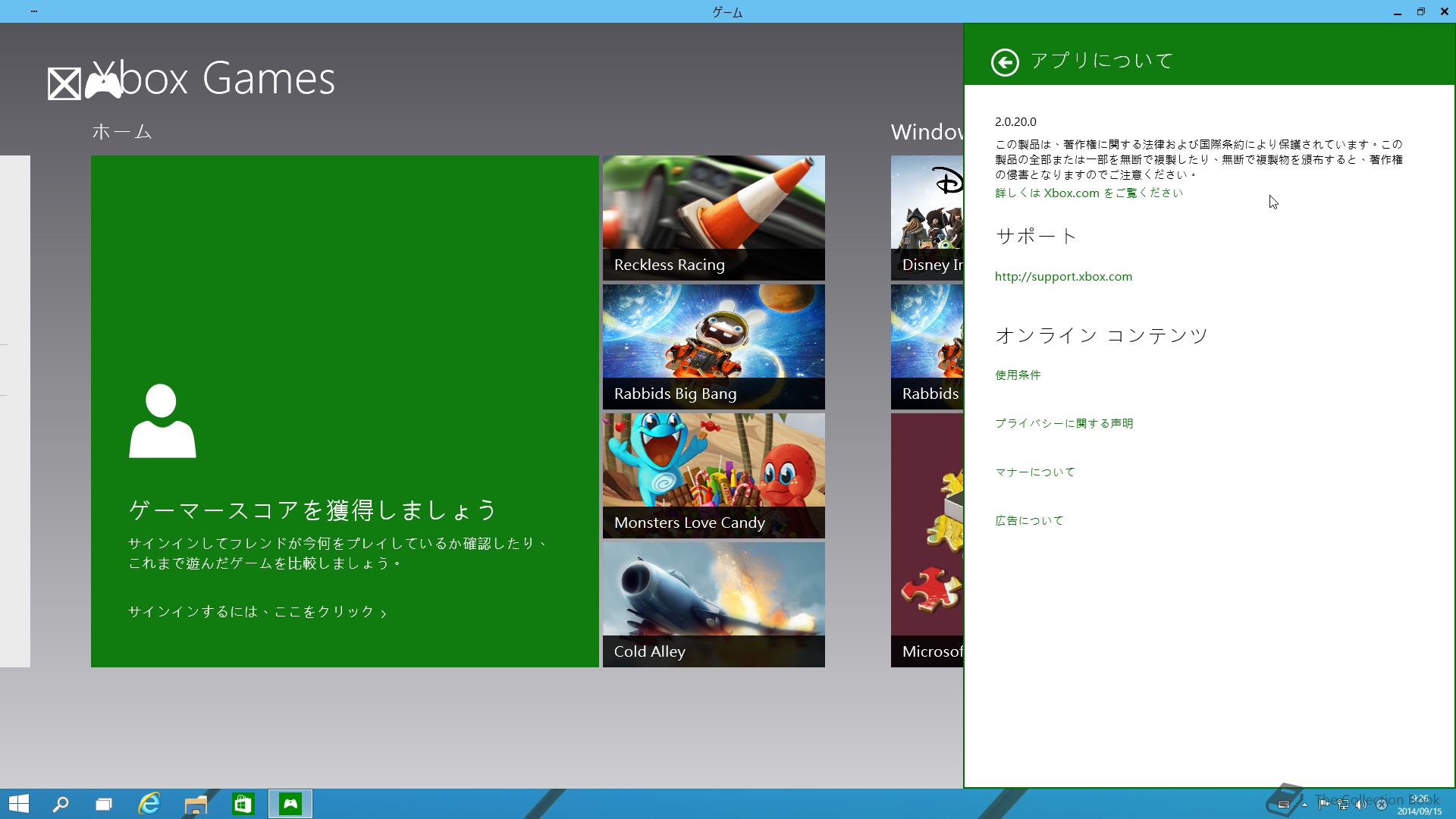Click the ゲーム window title
Image resolution: width=1456 pixels, height=819 pixels.
727,12
